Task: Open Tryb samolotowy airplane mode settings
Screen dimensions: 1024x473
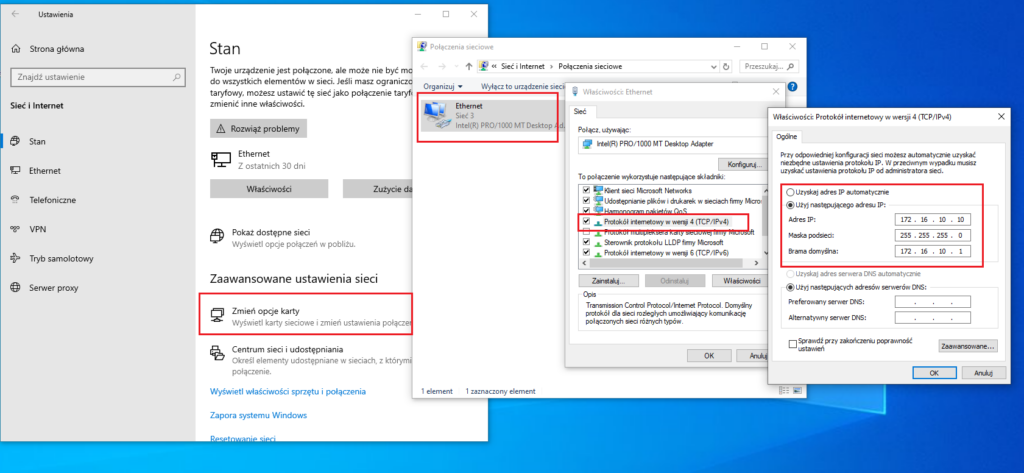Action: pos(15,258)
